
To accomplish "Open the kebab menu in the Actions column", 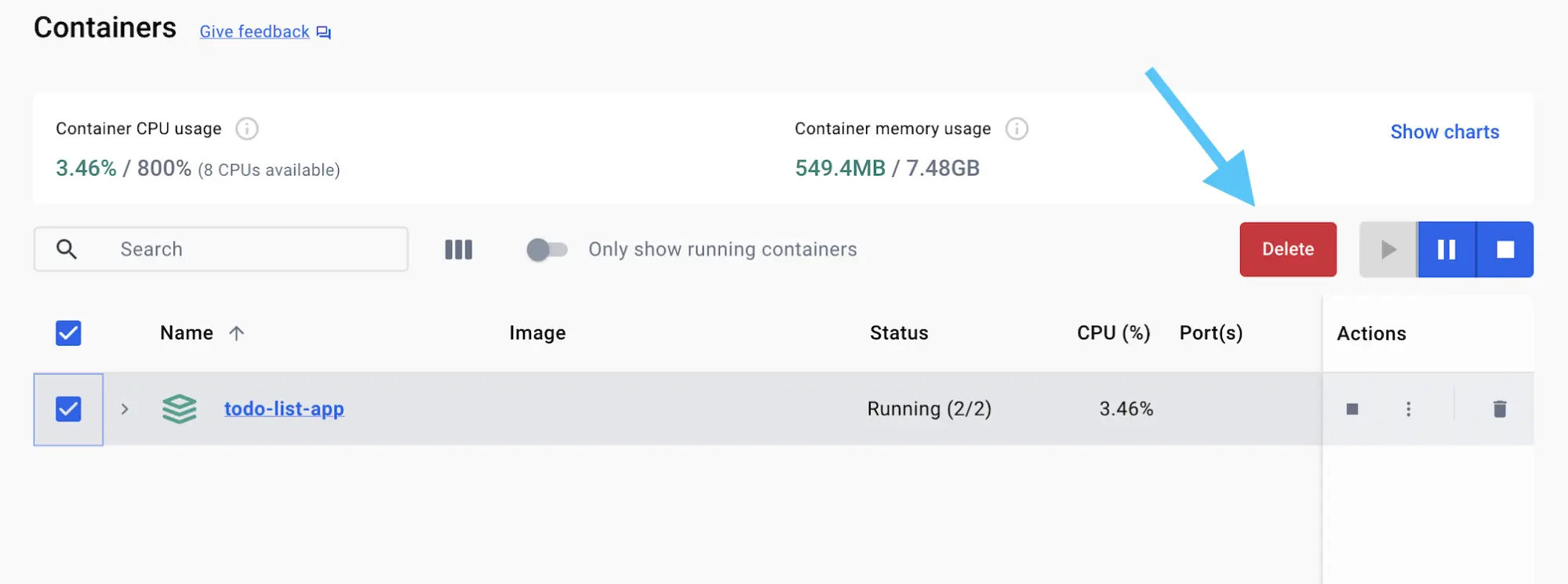I will (1408, 408).
